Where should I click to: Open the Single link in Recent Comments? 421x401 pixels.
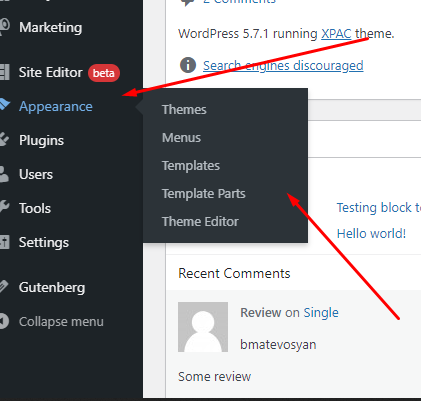[x=321, y=313]
